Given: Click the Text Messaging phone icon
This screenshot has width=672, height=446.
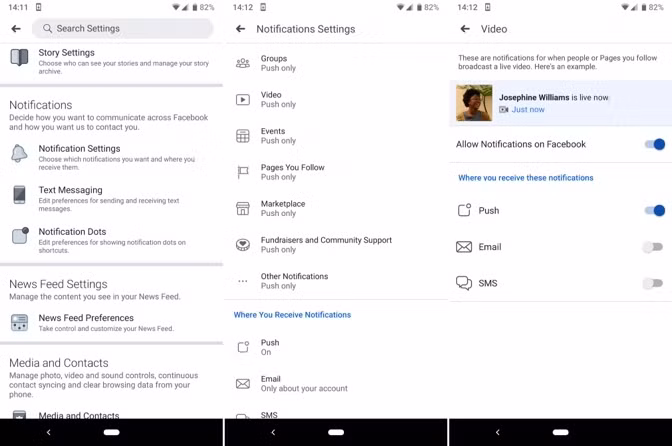Looking at the screenshot, I should click(19, 195).
